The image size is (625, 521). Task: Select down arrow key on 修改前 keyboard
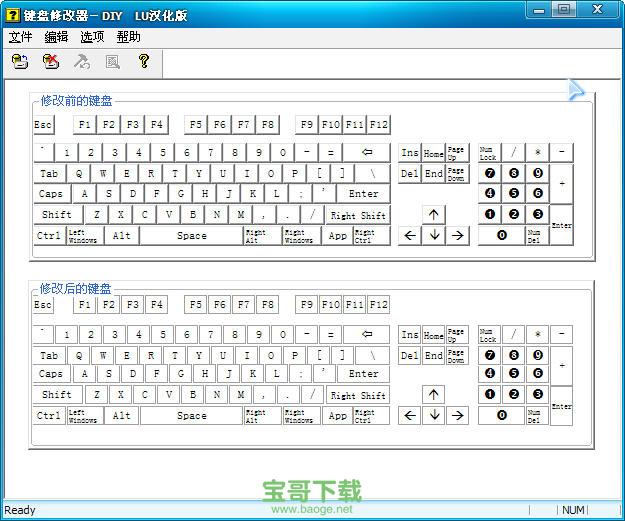point(434,236)
